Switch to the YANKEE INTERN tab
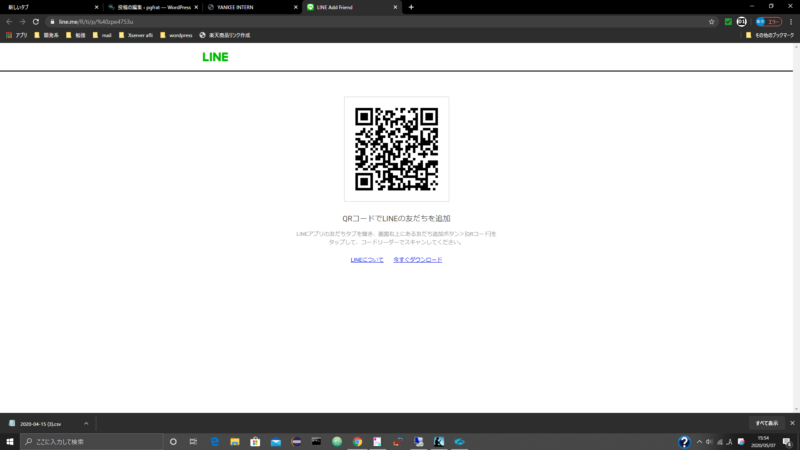800x450 pixels. click(251, 7)
